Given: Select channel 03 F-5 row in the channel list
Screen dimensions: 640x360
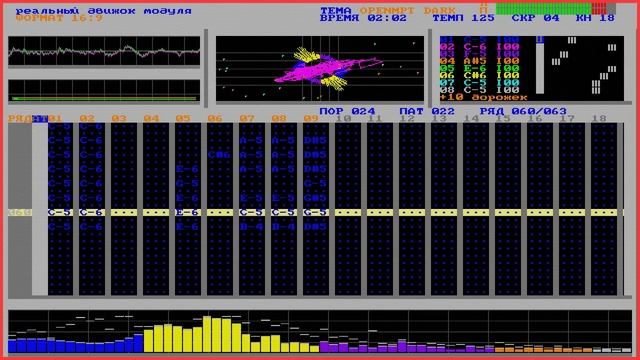Looking at the screenshot, I should [x=480, y=54].
